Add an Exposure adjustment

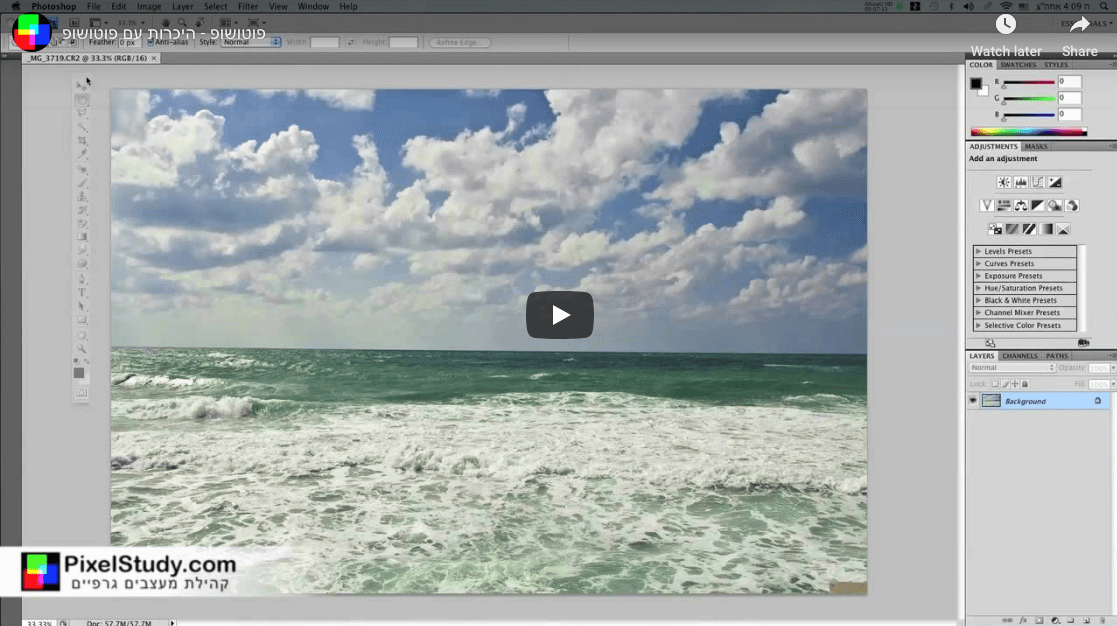pos(1055,182)
